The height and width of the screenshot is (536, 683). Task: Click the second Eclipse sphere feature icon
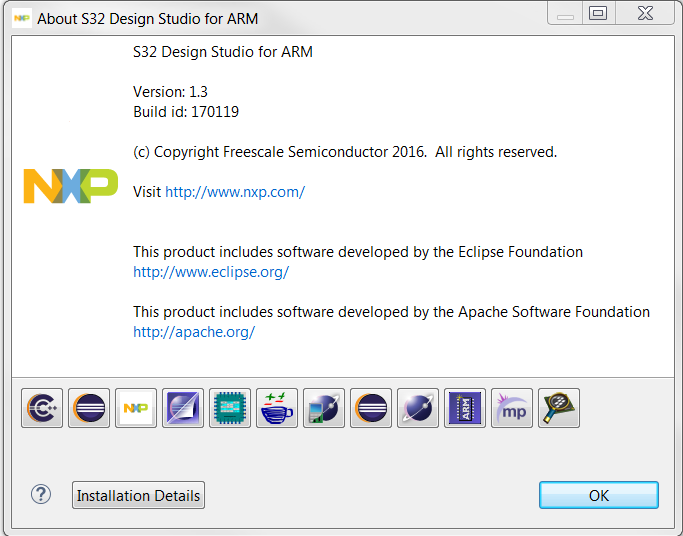coord(371,408)
